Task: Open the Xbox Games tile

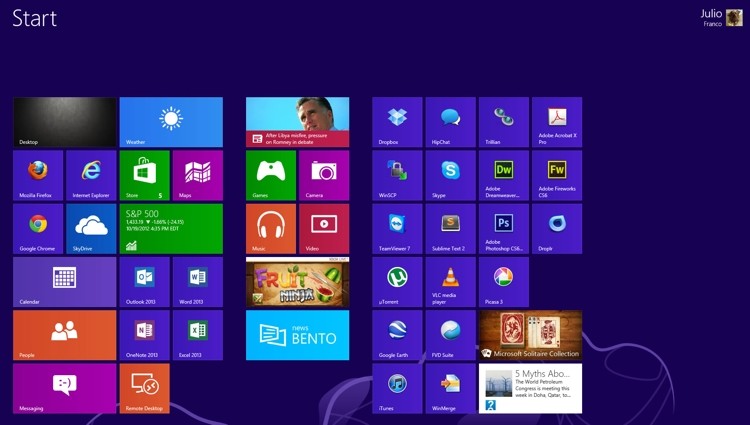Action: pos(271,175)
